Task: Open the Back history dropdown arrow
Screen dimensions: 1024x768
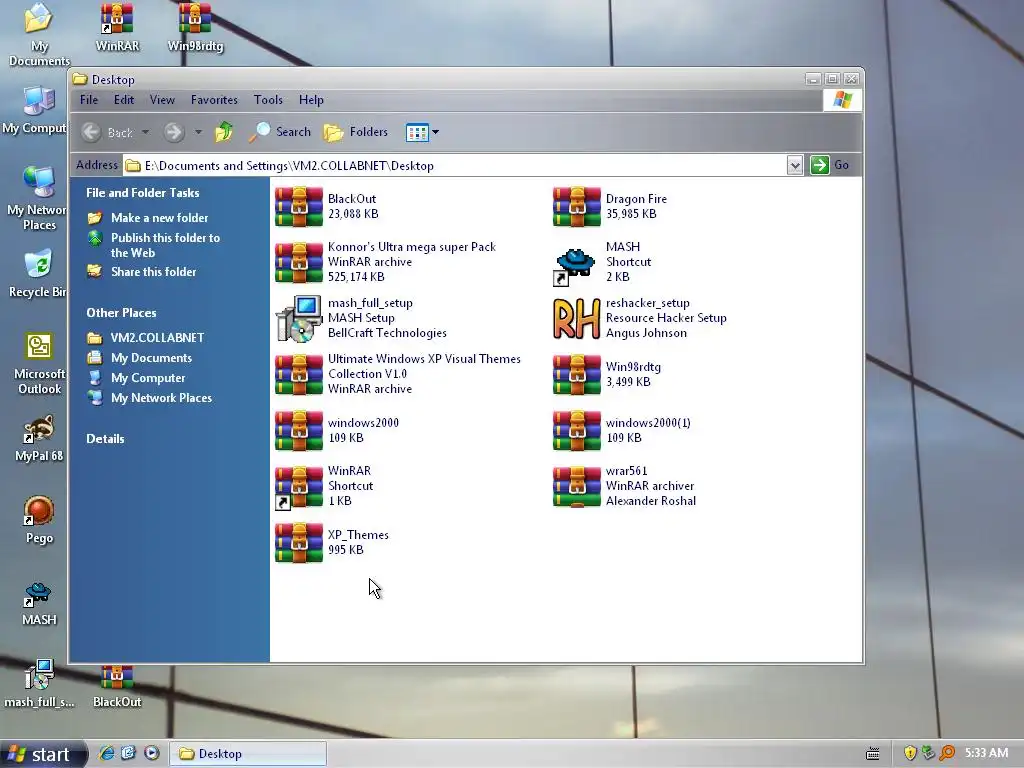Action: [146, 133]
